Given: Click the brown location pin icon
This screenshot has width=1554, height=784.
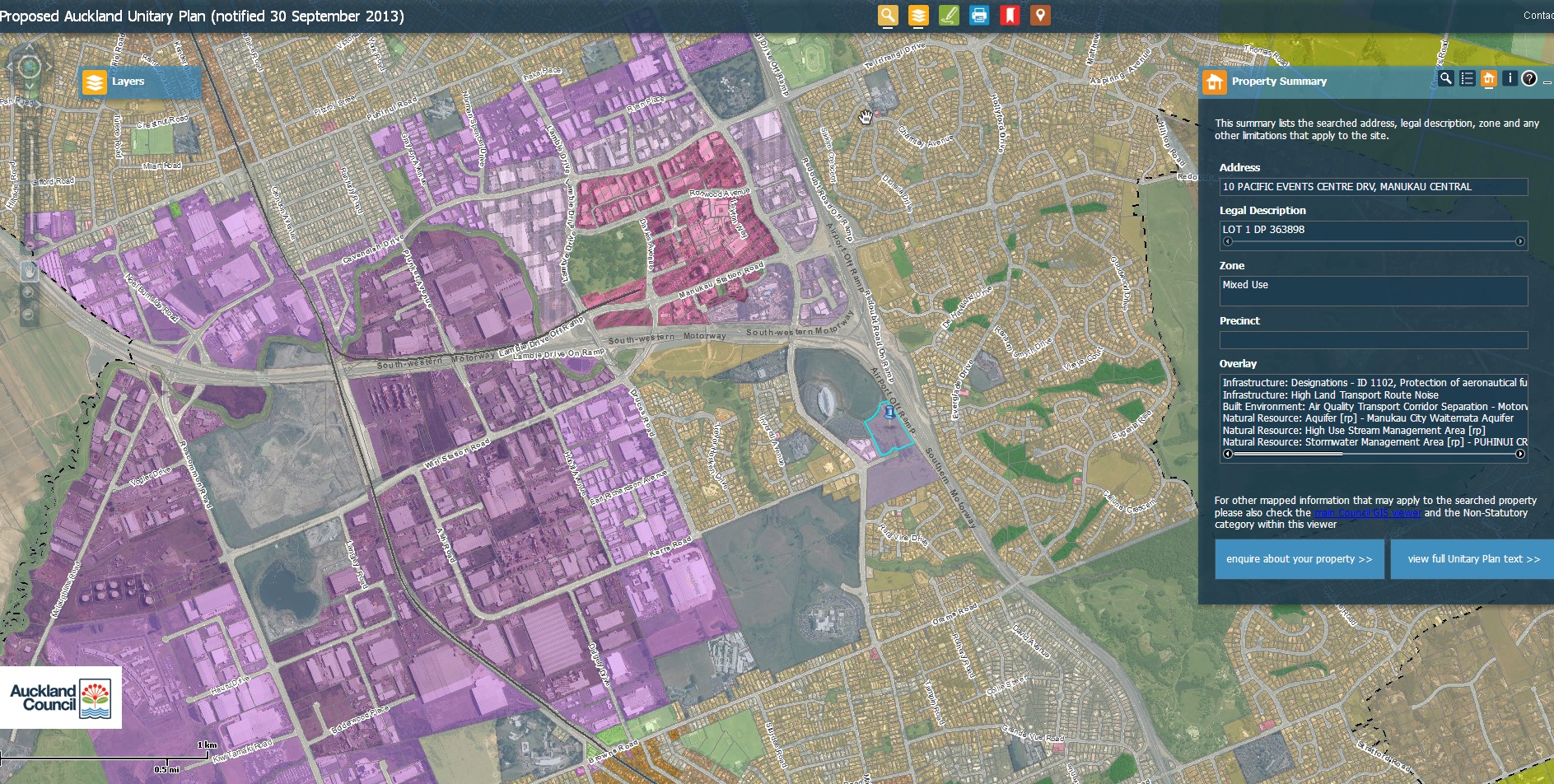Looking at the screenshot, I should [x=1040, y=16].
